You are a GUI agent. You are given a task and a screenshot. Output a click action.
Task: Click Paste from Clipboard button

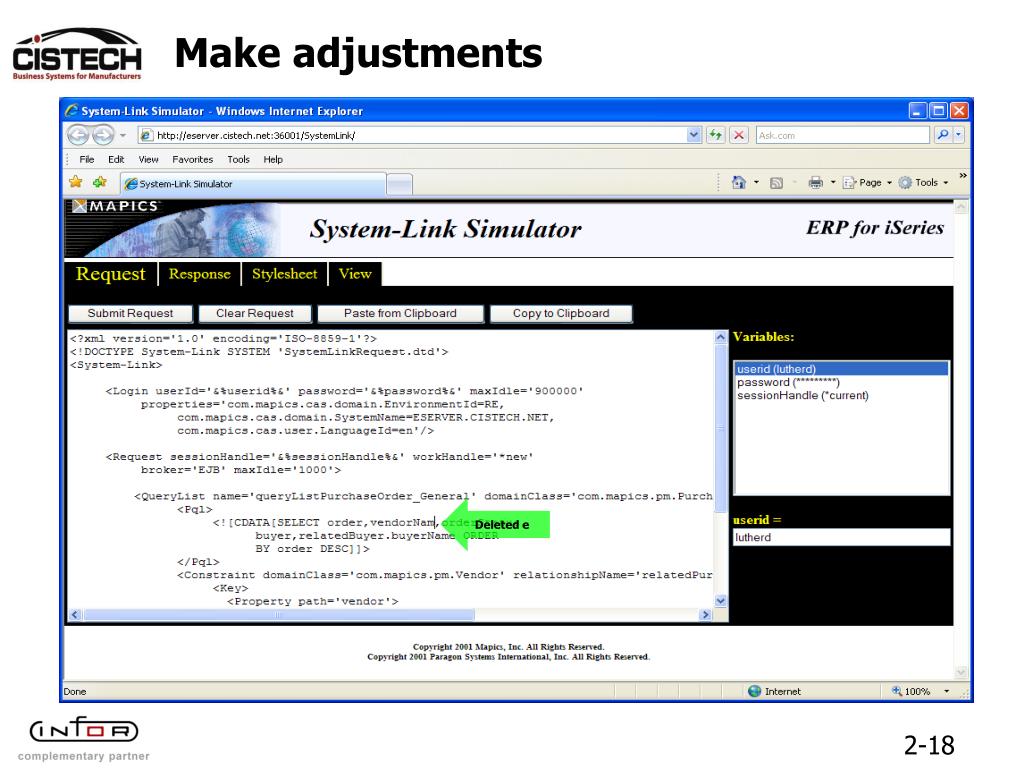(400, 313)
